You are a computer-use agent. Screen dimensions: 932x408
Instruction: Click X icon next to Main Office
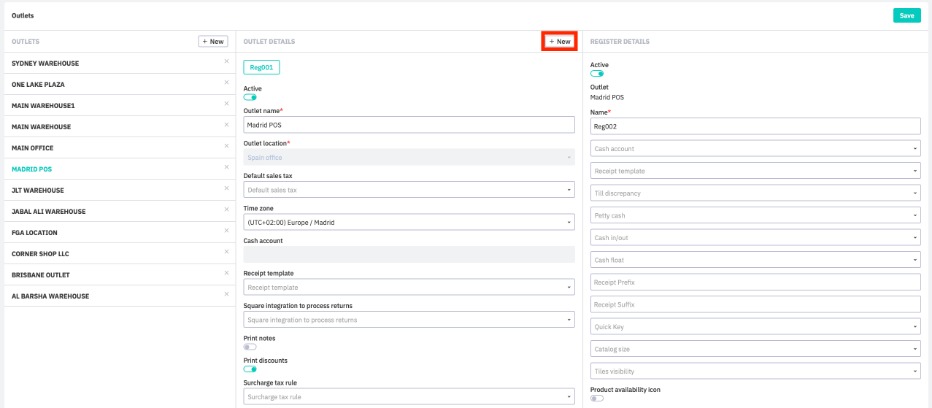227,148
